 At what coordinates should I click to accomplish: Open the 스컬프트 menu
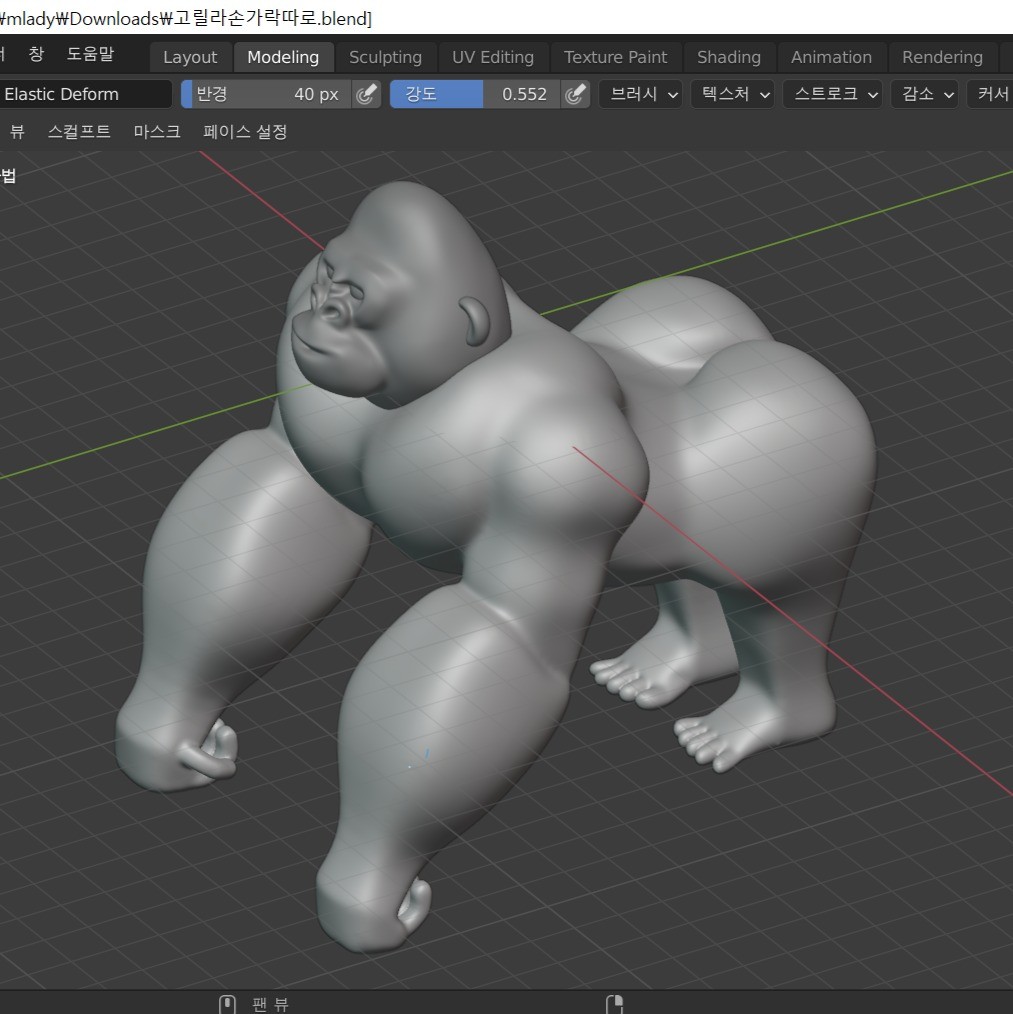[x=79, y=132]
